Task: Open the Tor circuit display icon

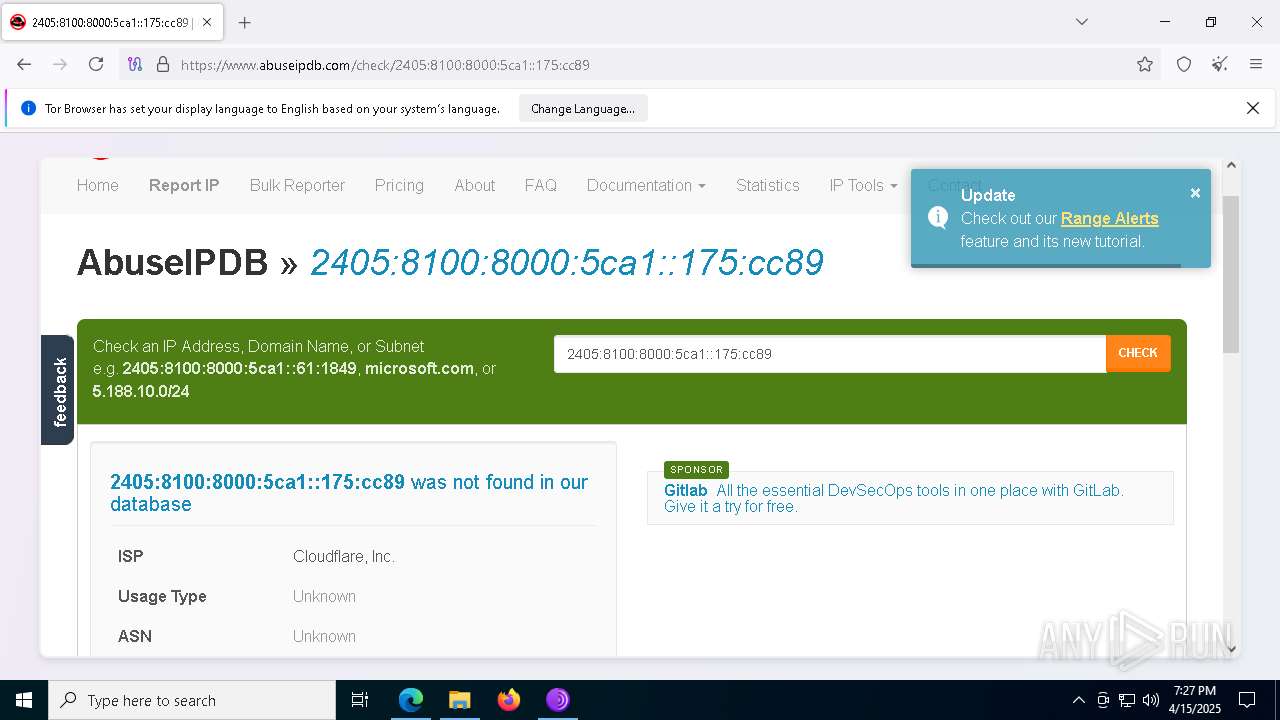Action: coord(135,64)
